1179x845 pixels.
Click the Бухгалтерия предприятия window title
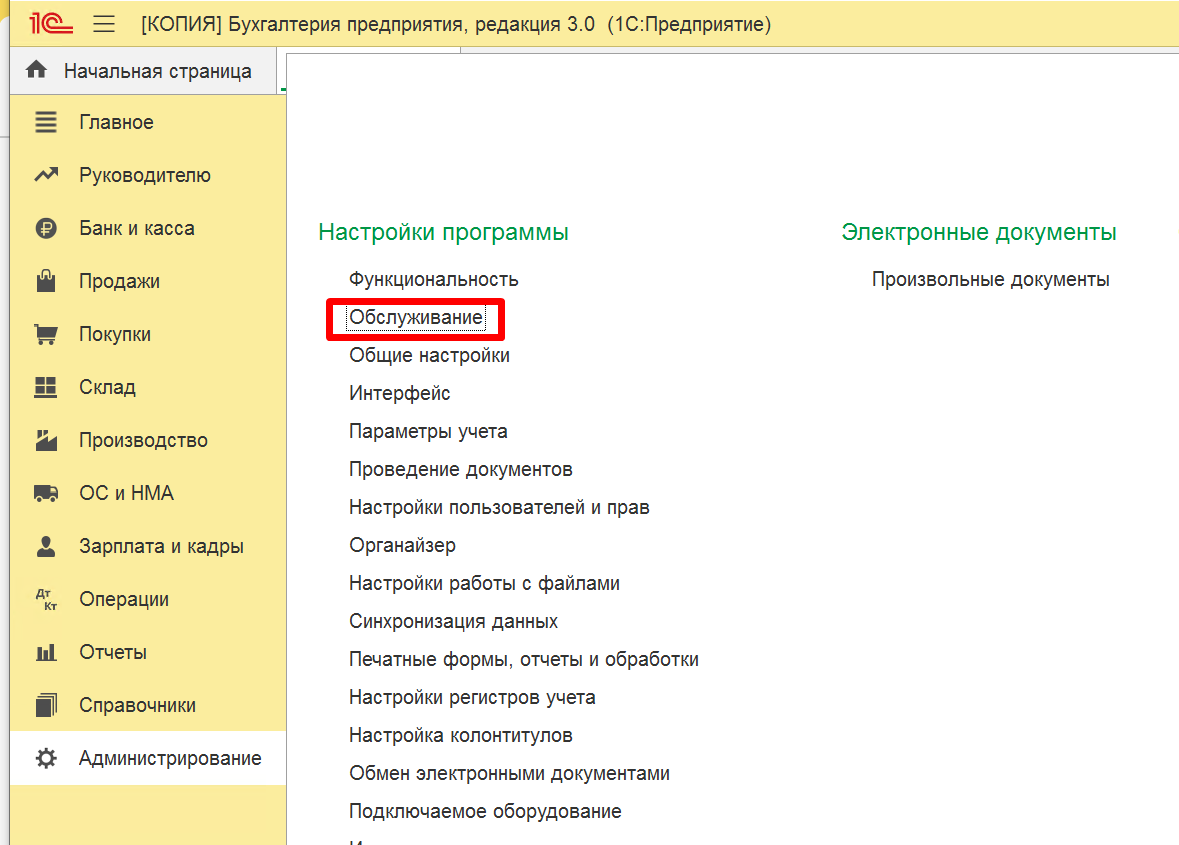click(456, 24)
